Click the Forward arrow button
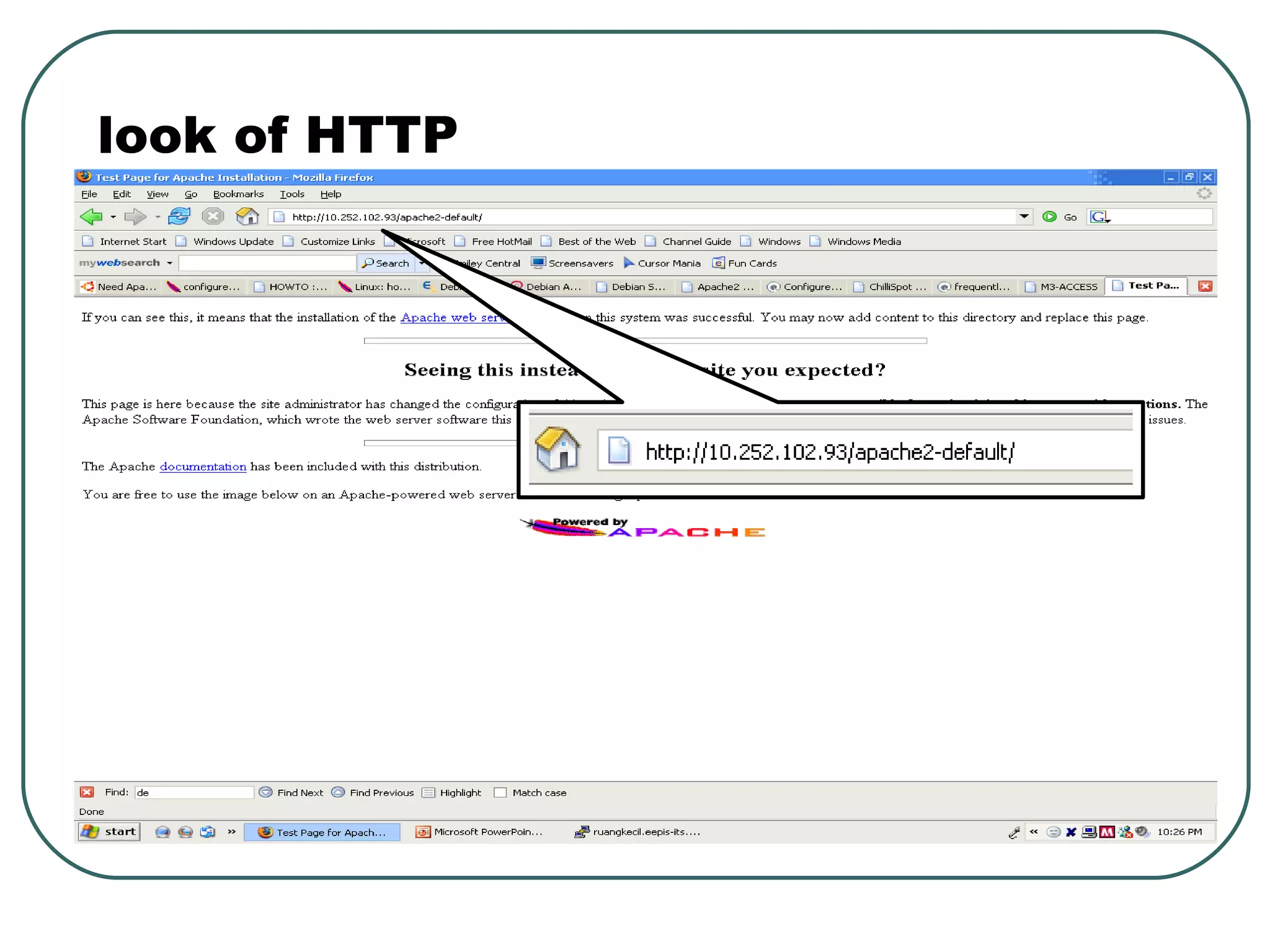This screenshot has width=1270, height=952. coord(135,217)
